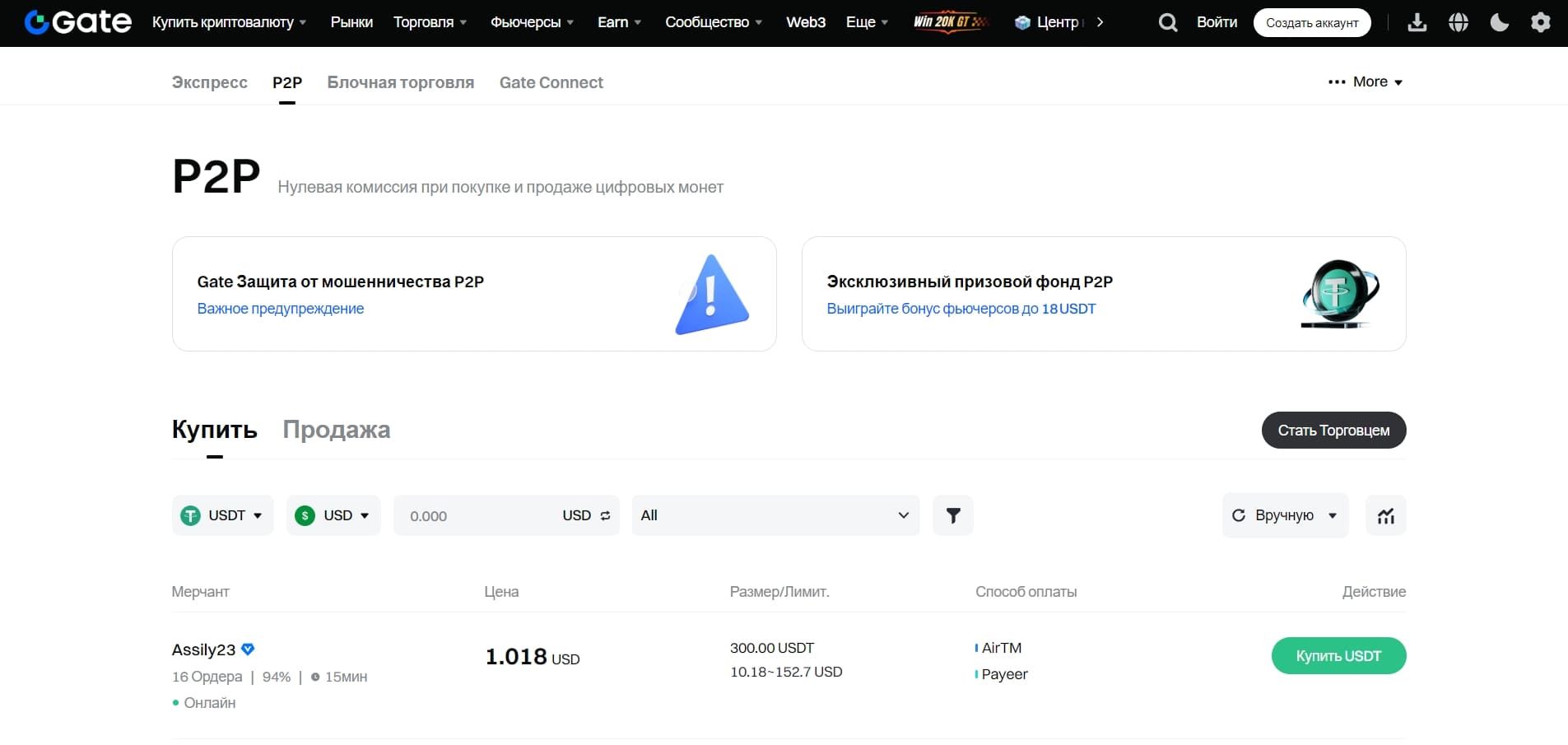Switch to Блочная торговля tab
The image size is (1568, 745).
401,82
